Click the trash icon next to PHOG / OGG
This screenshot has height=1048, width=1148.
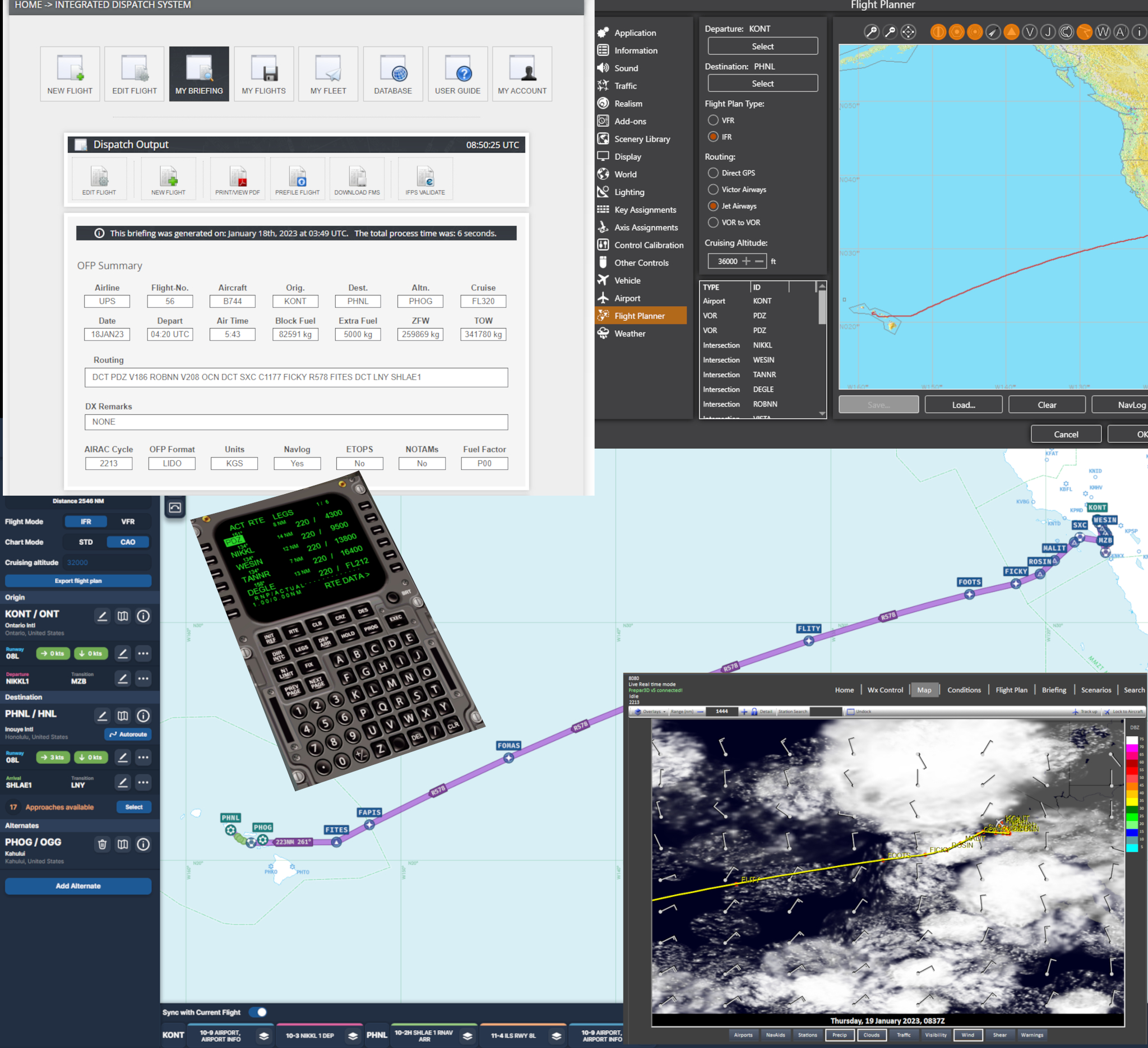(x=102, y=844)
